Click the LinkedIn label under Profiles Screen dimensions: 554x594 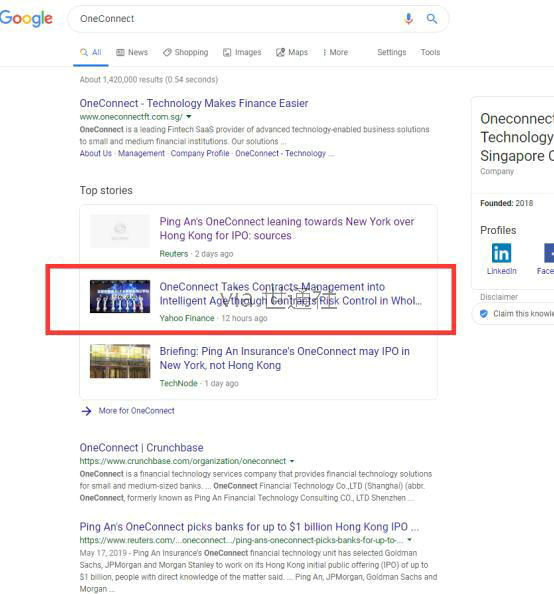[501, 271]
